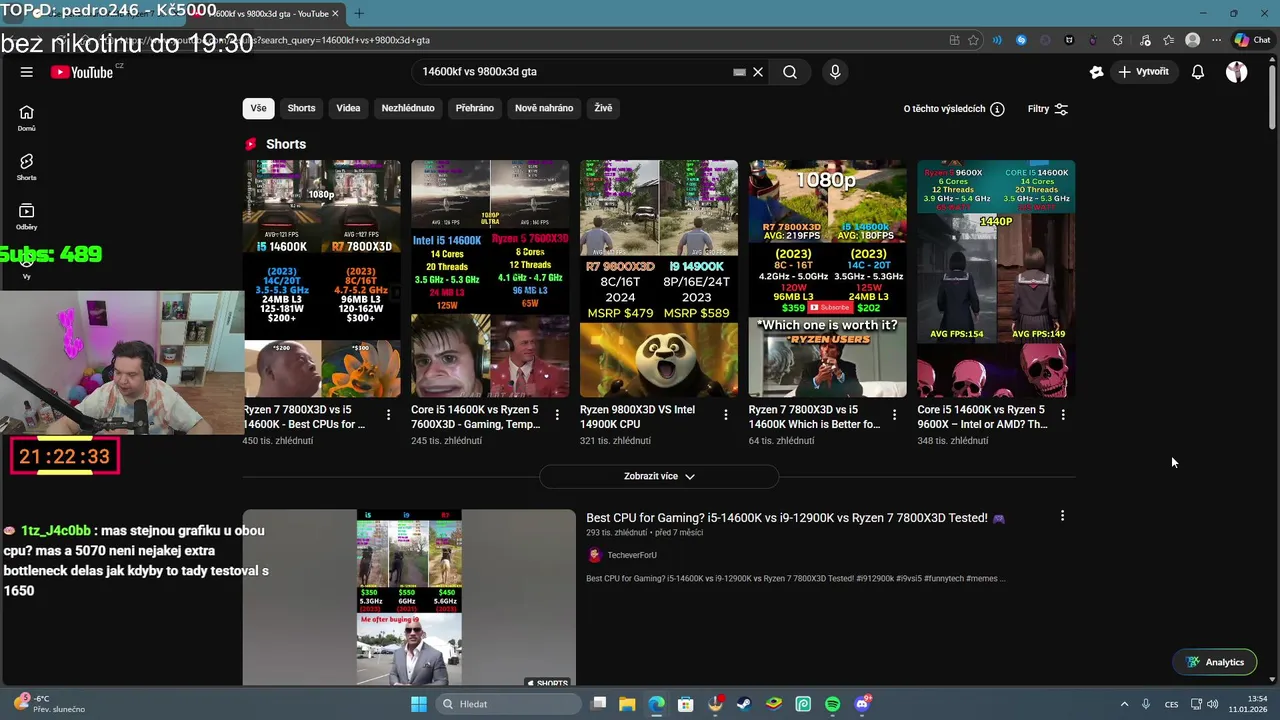
Task: Open Odběry subscriptions in the sidebar
Action: tap(26, 216)
